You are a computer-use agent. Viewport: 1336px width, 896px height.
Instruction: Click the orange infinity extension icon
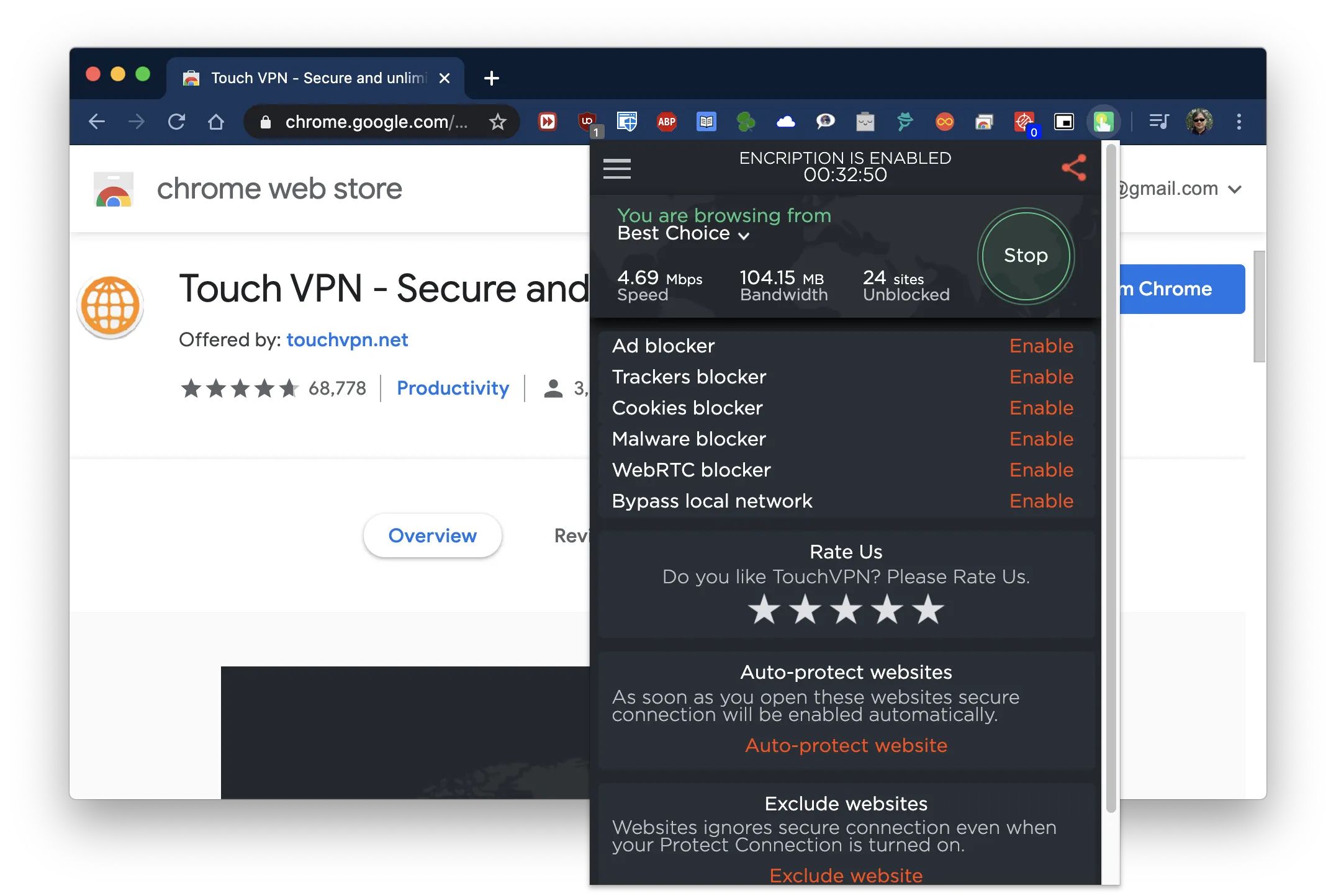[944, 122]
